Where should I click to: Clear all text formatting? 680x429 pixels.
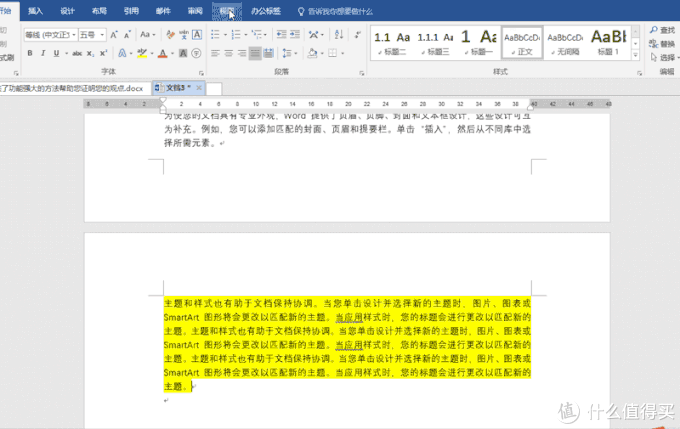(x=170, y=35)
